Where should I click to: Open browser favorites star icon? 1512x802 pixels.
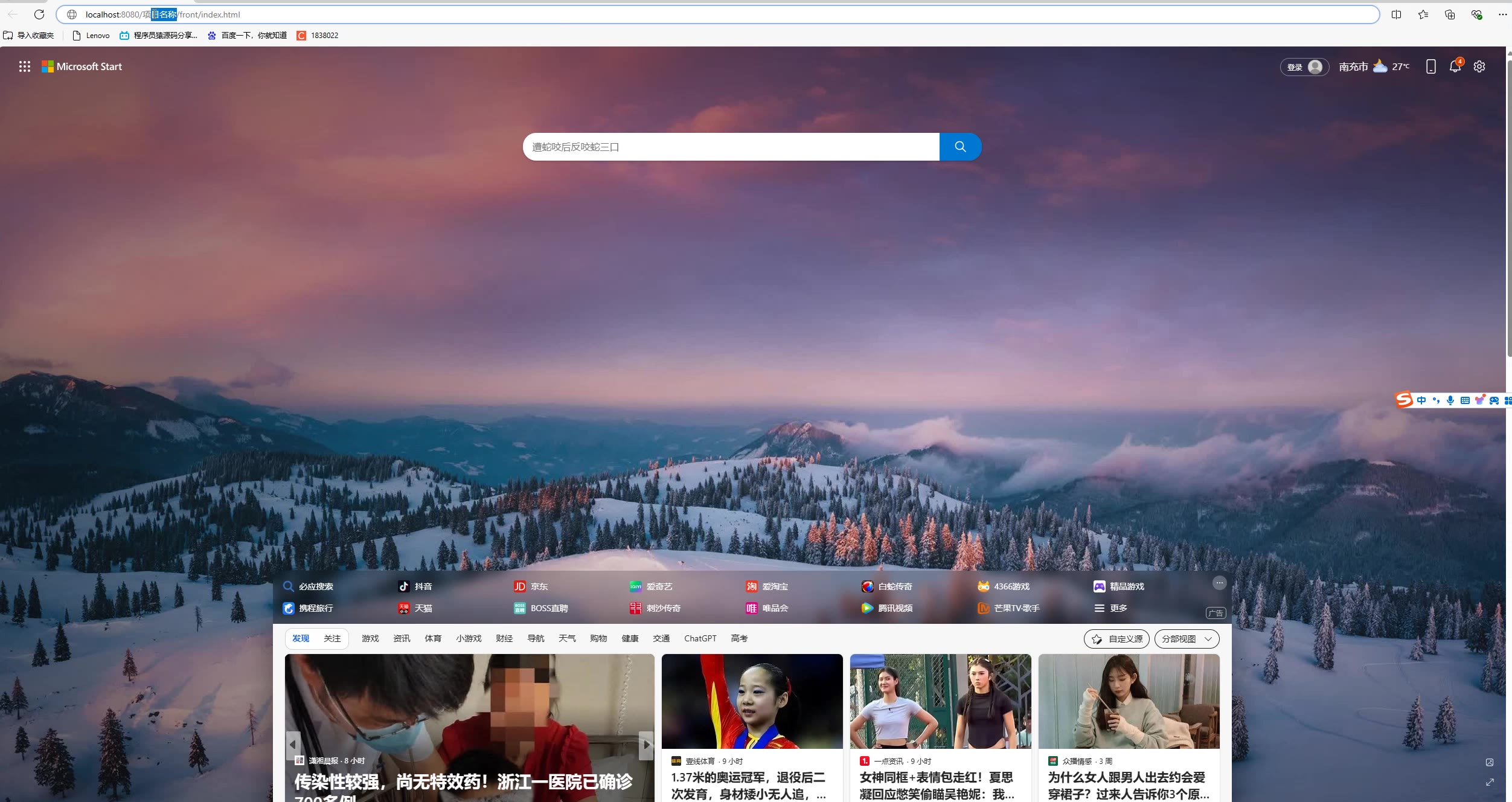[x=1423, y=14]
